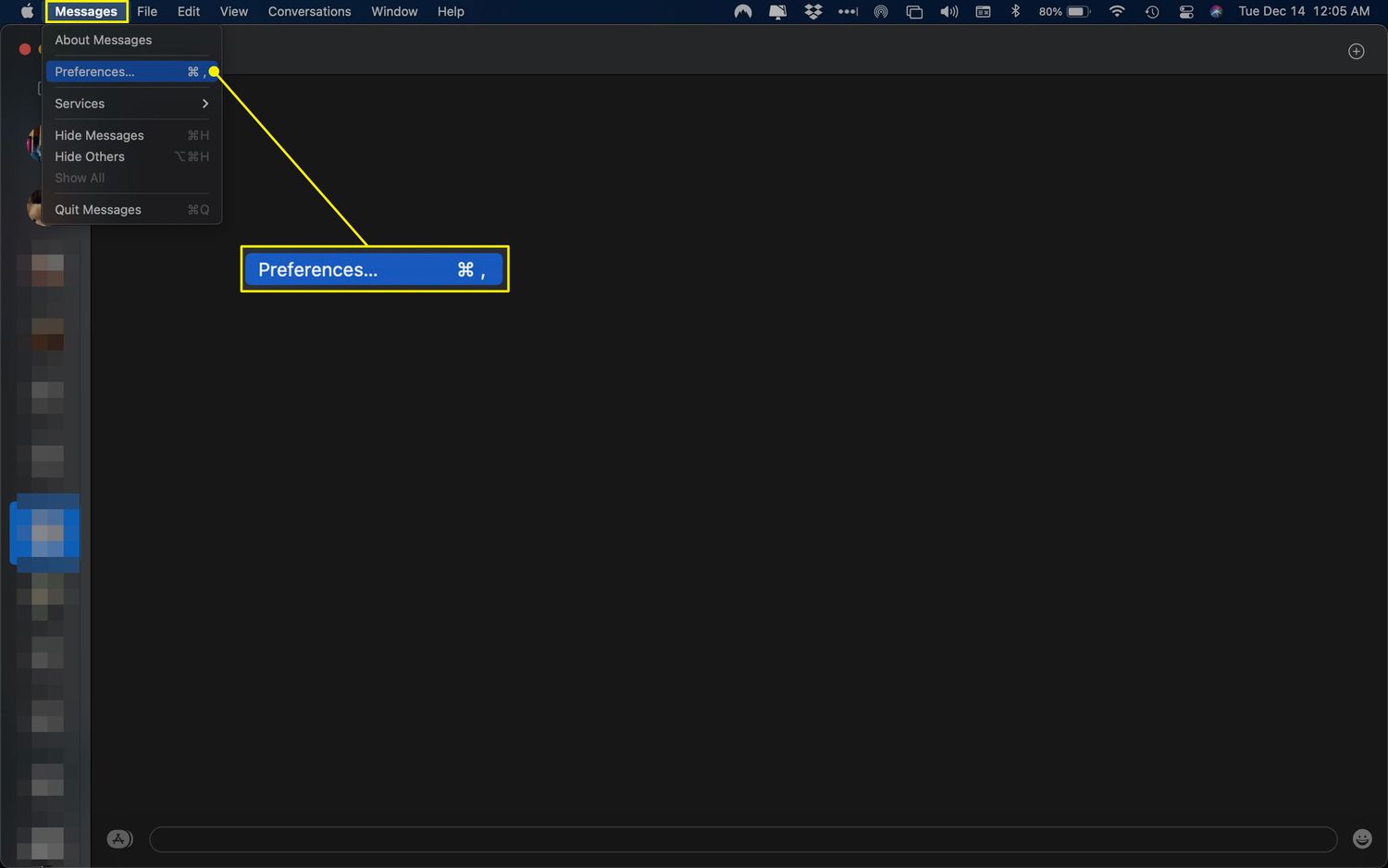This screenshot has width=1388, height=868.
Task: Click the circled plus icon at top right
Action: click(1356, 52)
